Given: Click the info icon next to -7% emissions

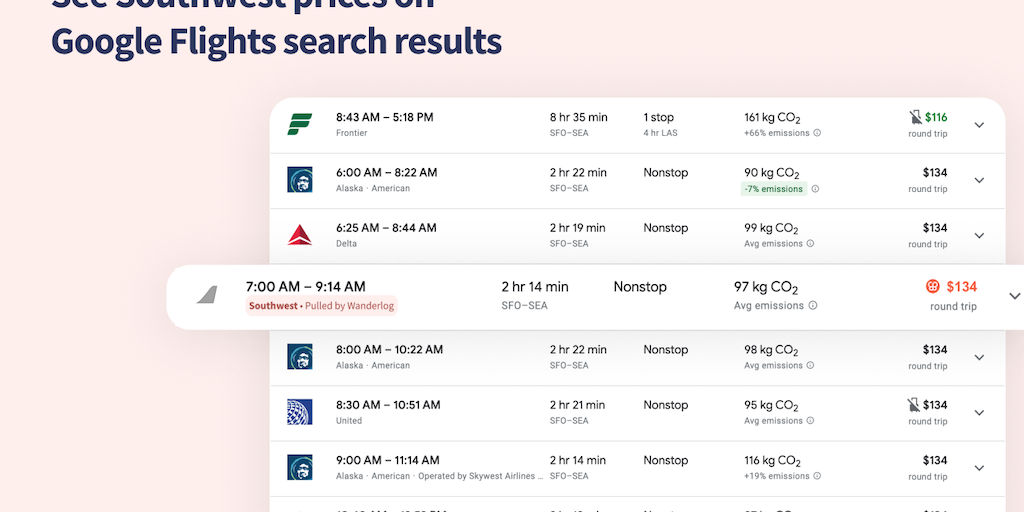Looking at the screenshot, I should 815,189.
